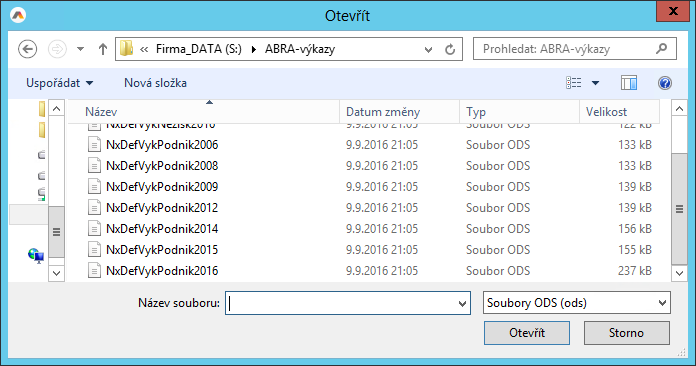Open the Soubory ODS file type dropdown

coord(577,303)
